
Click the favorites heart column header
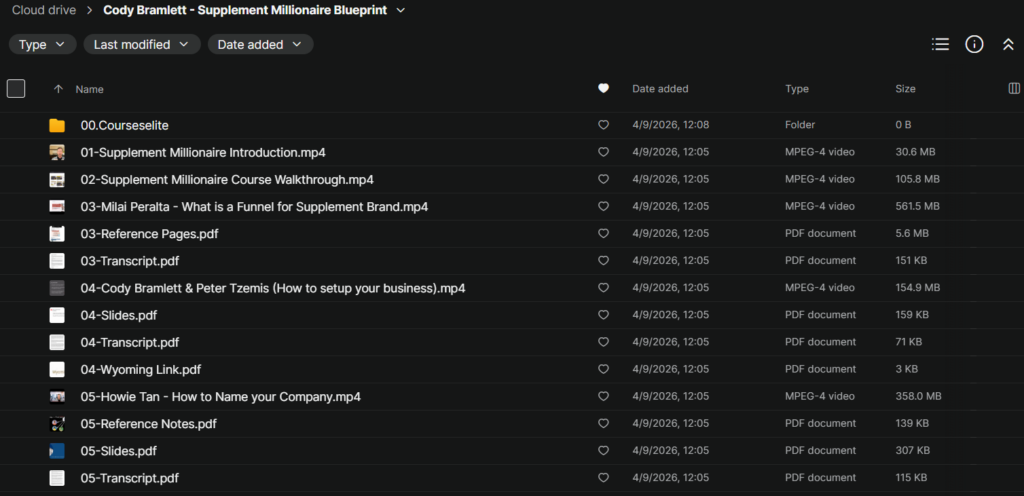(603, 89)
